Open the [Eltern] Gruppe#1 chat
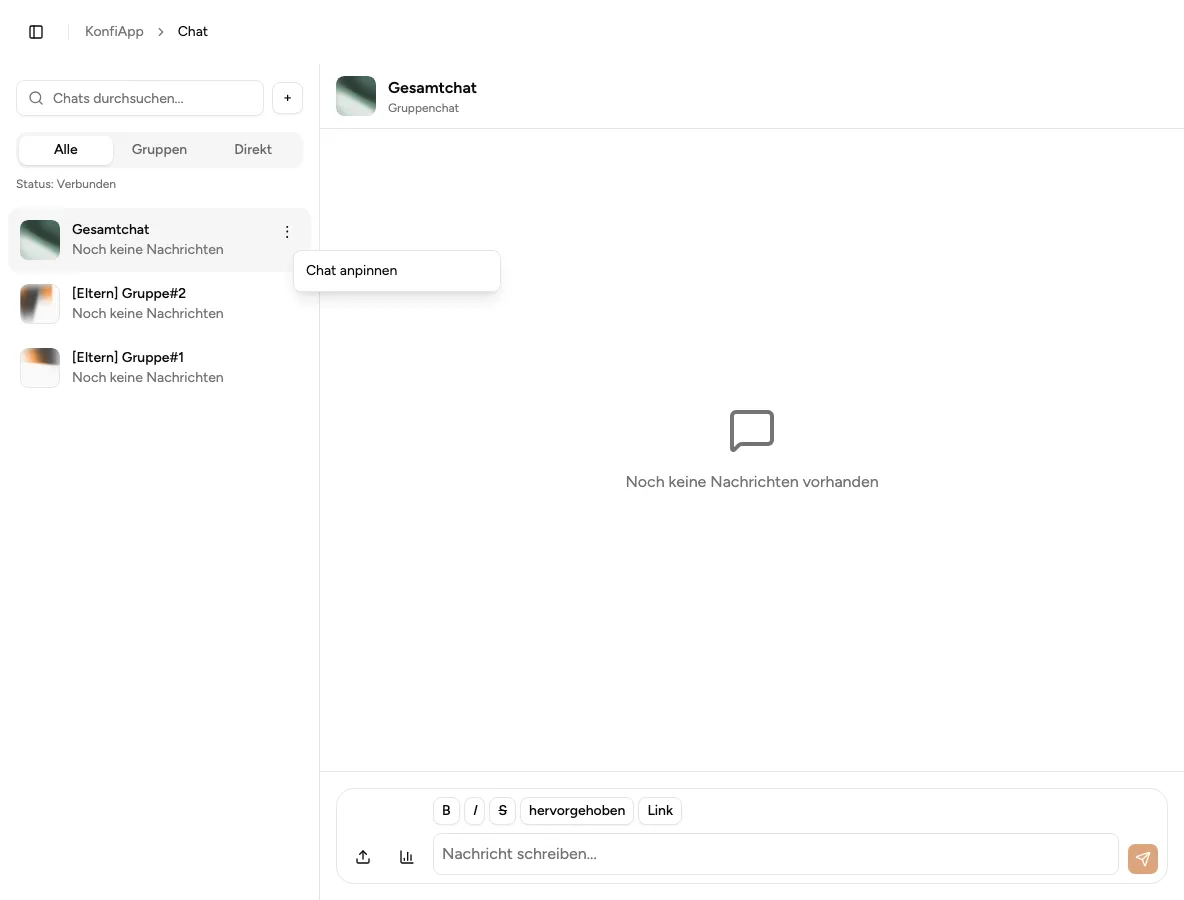Image resolution: width=1184 pixels, height=900 pixels. [x=159, y=368]
